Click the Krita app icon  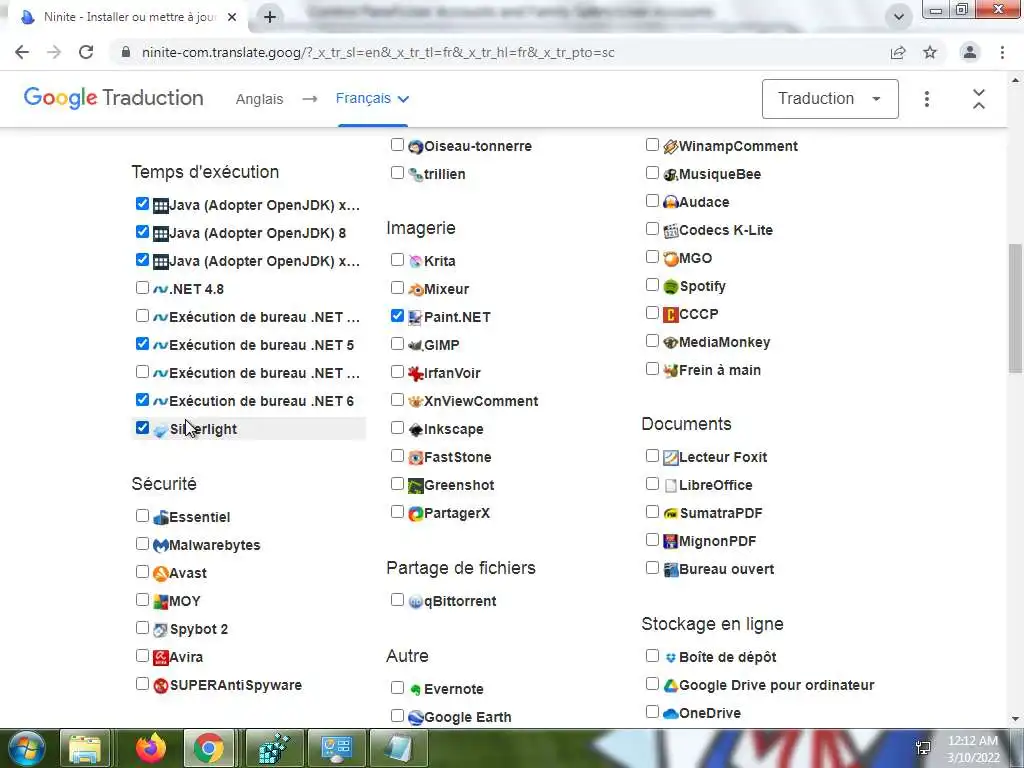pos(415,261)
